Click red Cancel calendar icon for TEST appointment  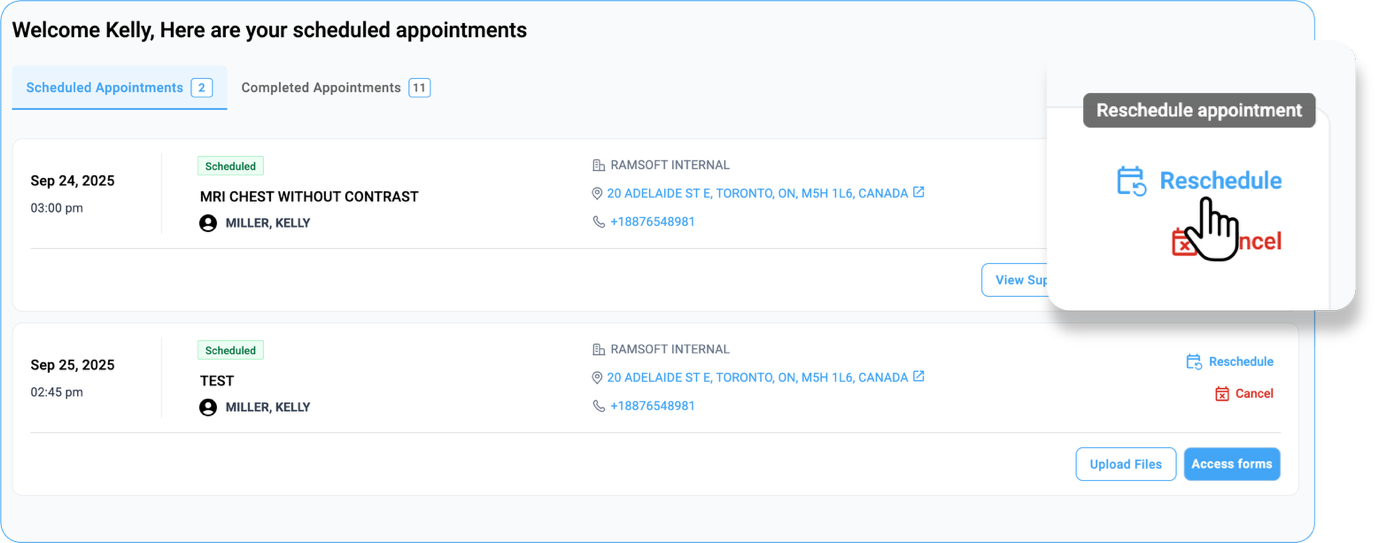1221,394
